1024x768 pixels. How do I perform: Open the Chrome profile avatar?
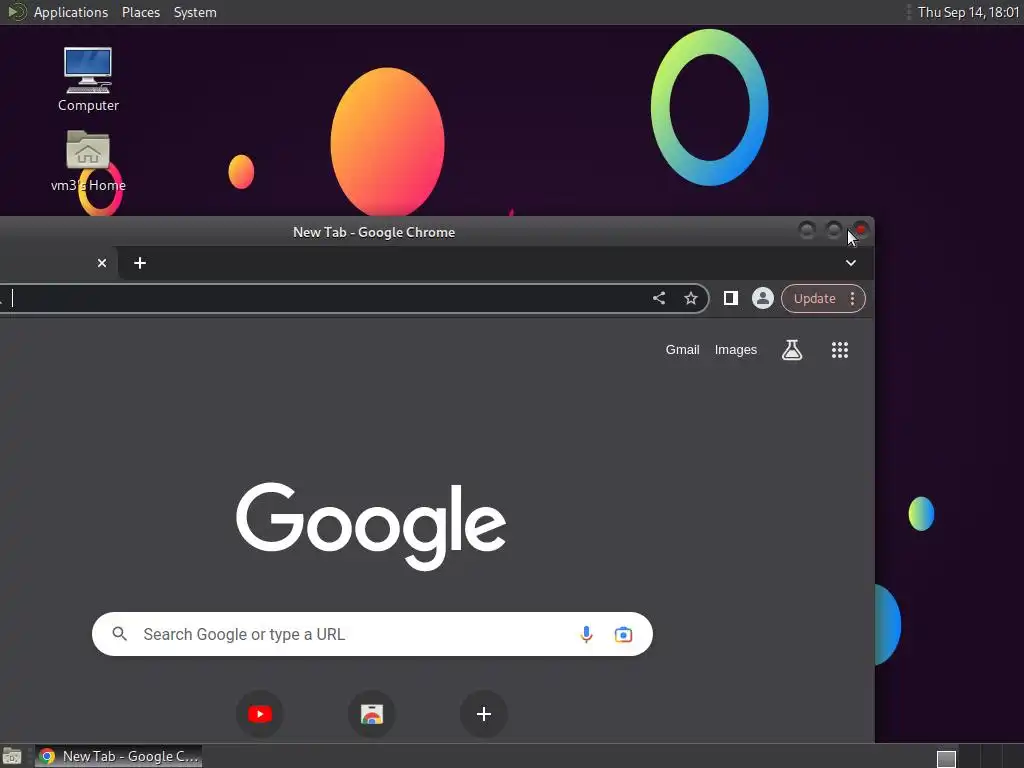762,298
